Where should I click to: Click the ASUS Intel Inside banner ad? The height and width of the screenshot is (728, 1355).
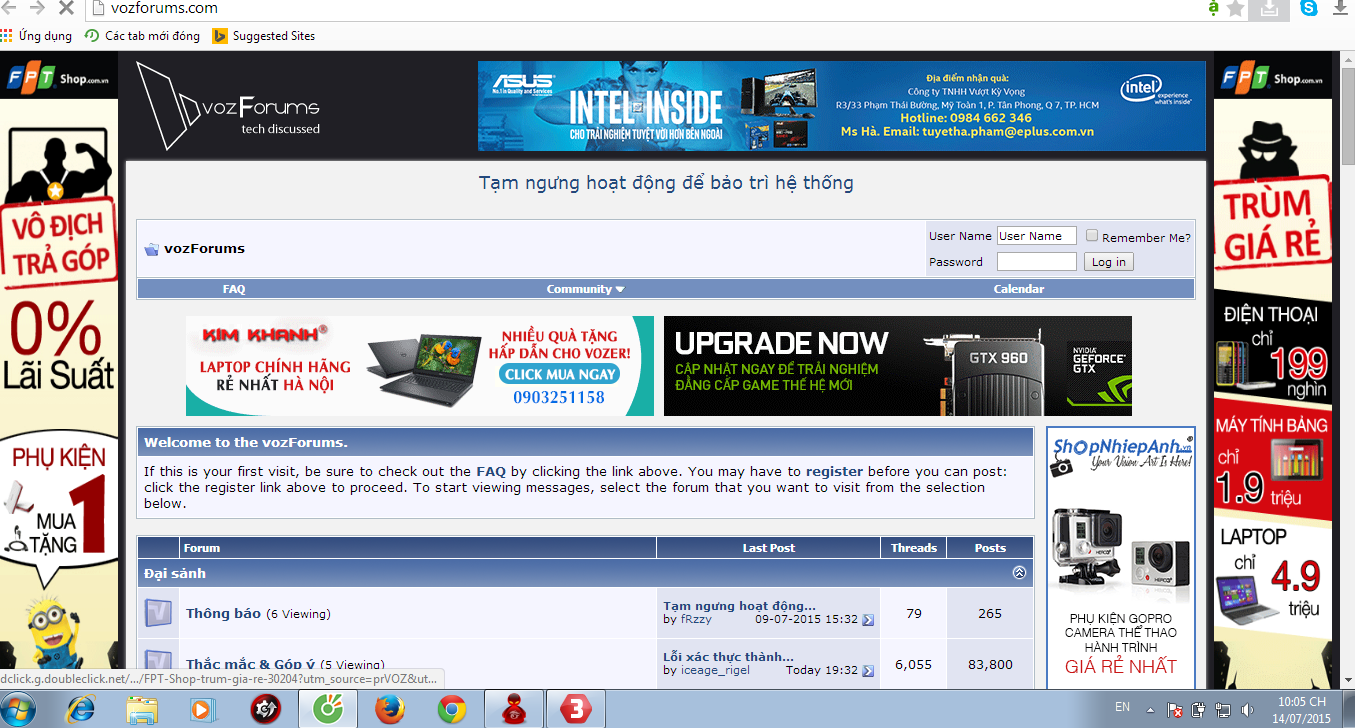842,106
